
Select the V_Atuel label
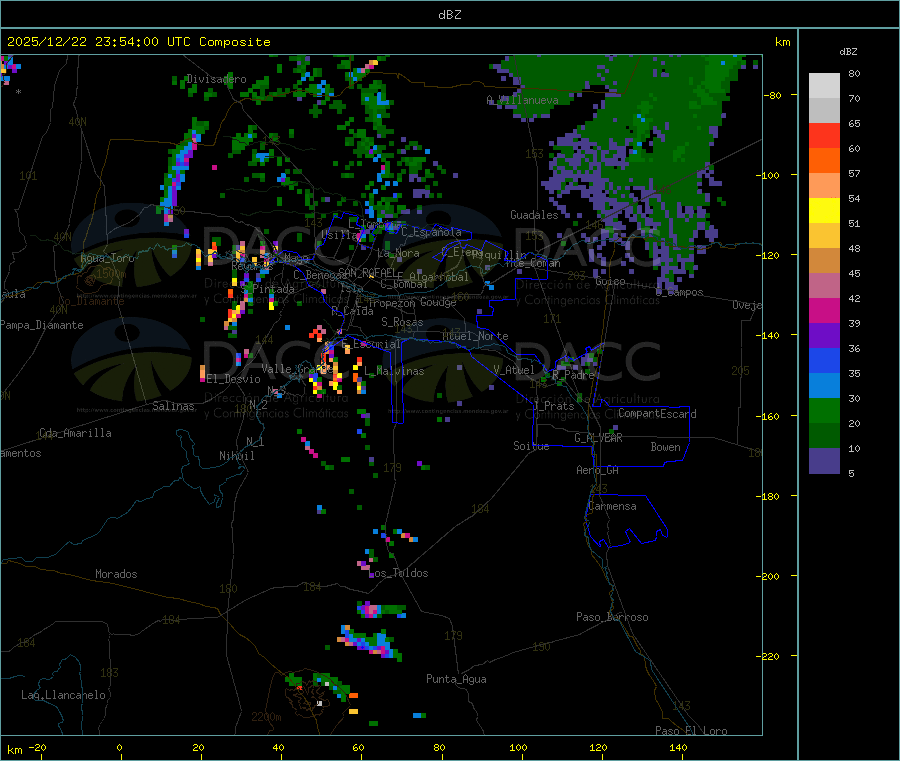pyautogui.click(x=514, y=370)
